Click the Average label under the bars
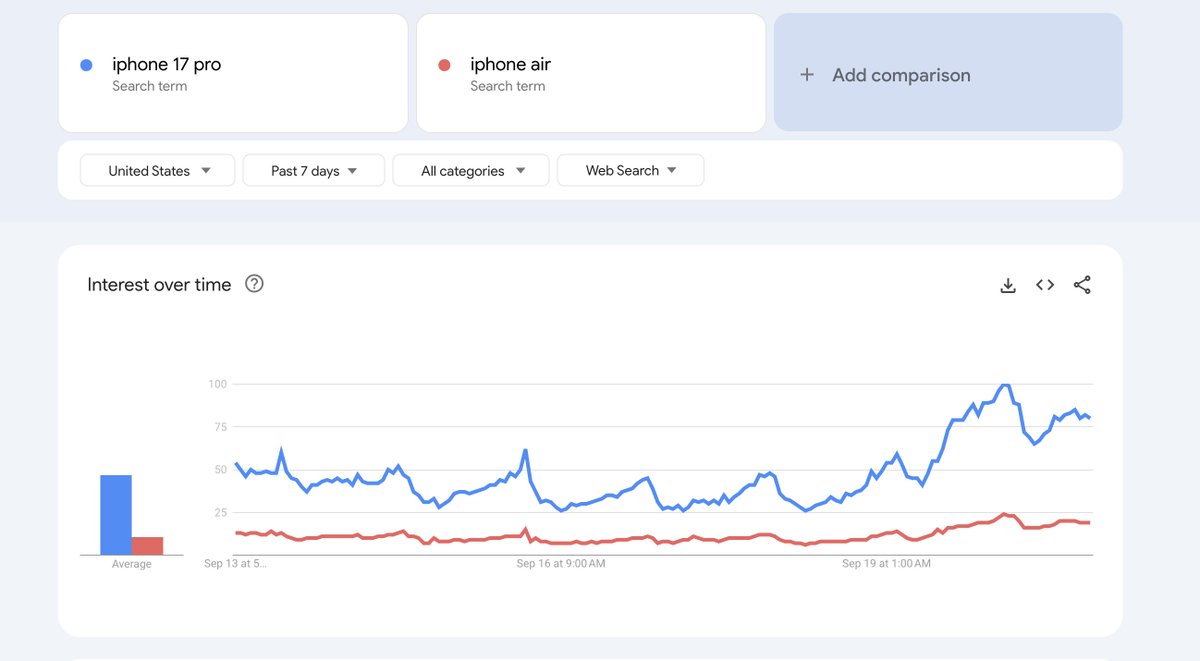The width and height of the screenshot is (1200, 661). pos(131,565)
